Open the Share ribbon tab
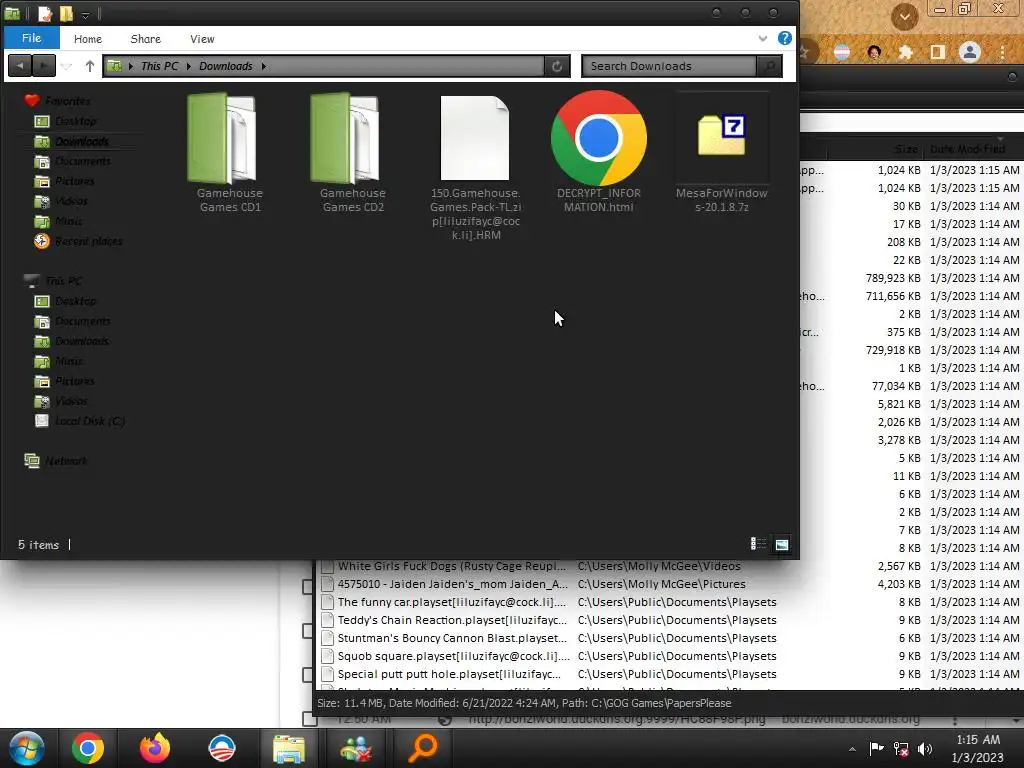The width and height of the screenshot is (1024, 768). [x=146, y=39]
